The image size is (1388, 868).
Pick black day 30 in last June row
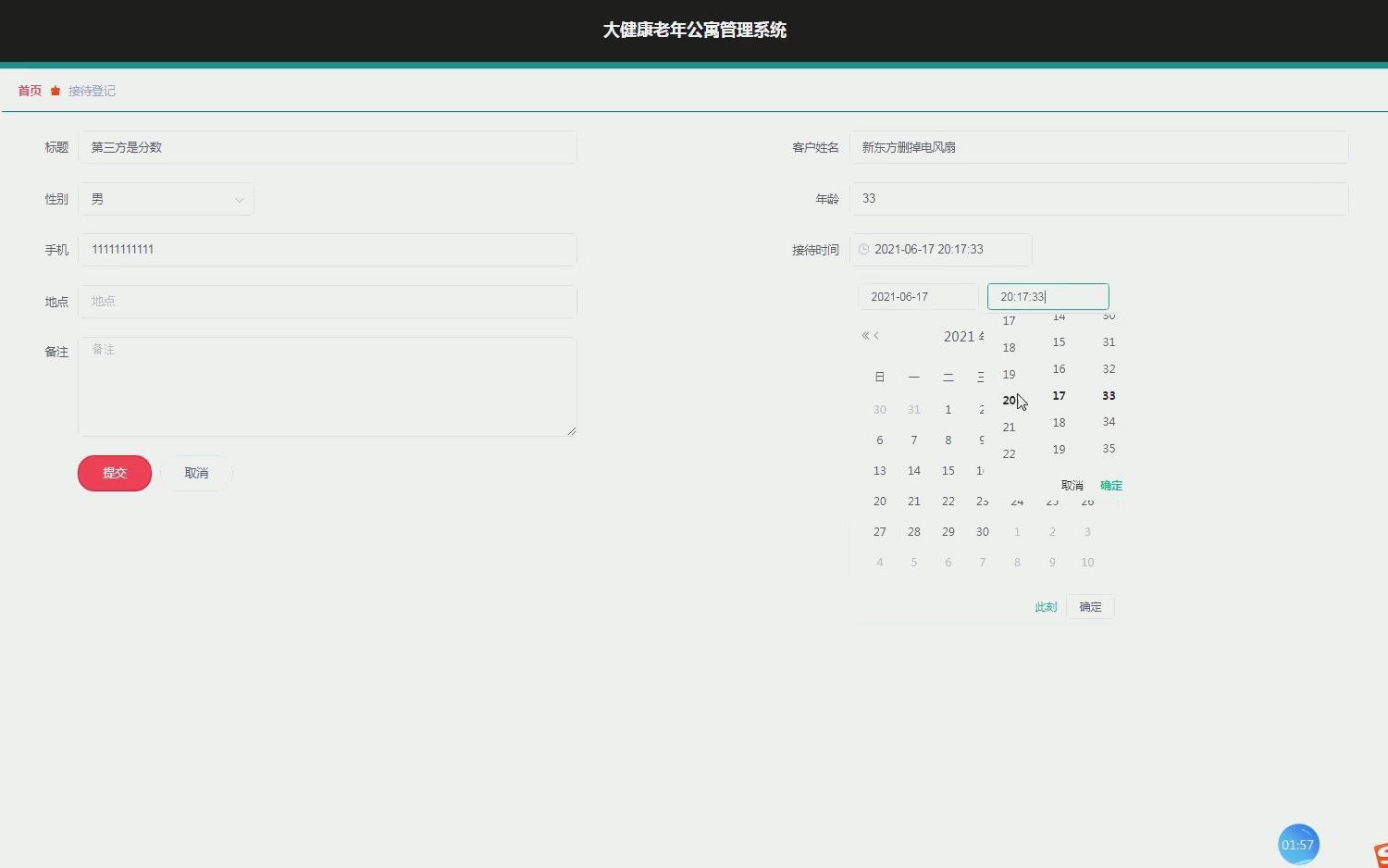pyautogui.click(x=982, y=532)
